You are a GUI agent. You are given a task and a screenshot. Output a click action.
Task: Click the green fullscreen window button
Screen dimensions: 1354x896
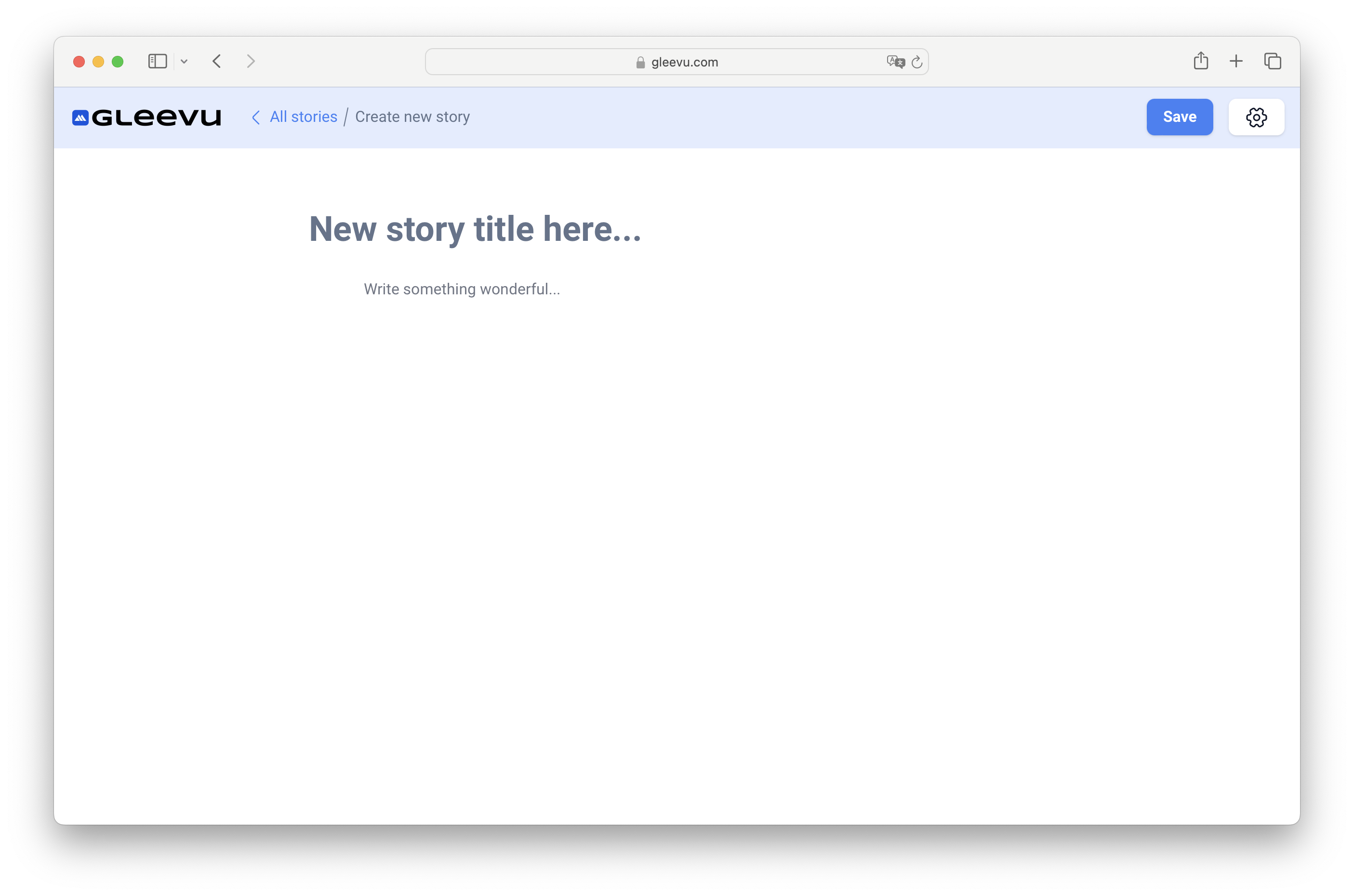(118, 62)
